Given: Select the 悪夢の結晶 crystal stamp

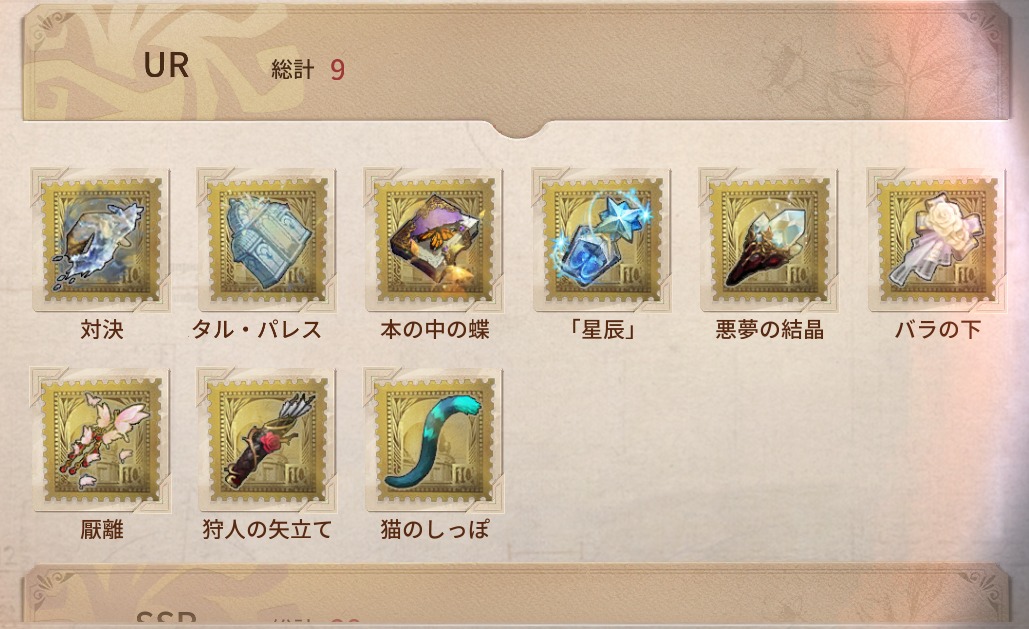Looking at the screenshot, I should click(x=769, y=240).
